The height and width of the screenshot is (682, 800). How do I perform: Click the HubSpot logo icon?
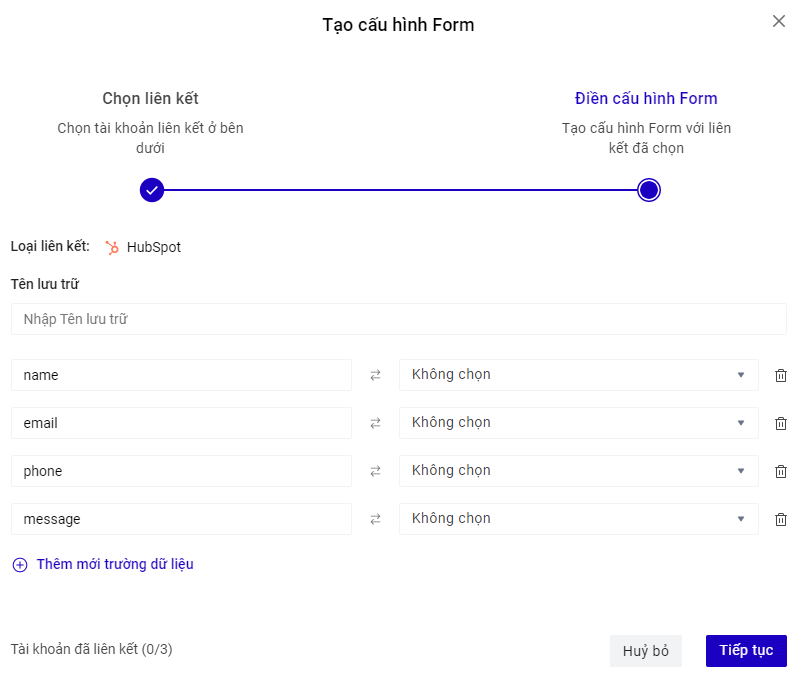[x=112, y=247]
